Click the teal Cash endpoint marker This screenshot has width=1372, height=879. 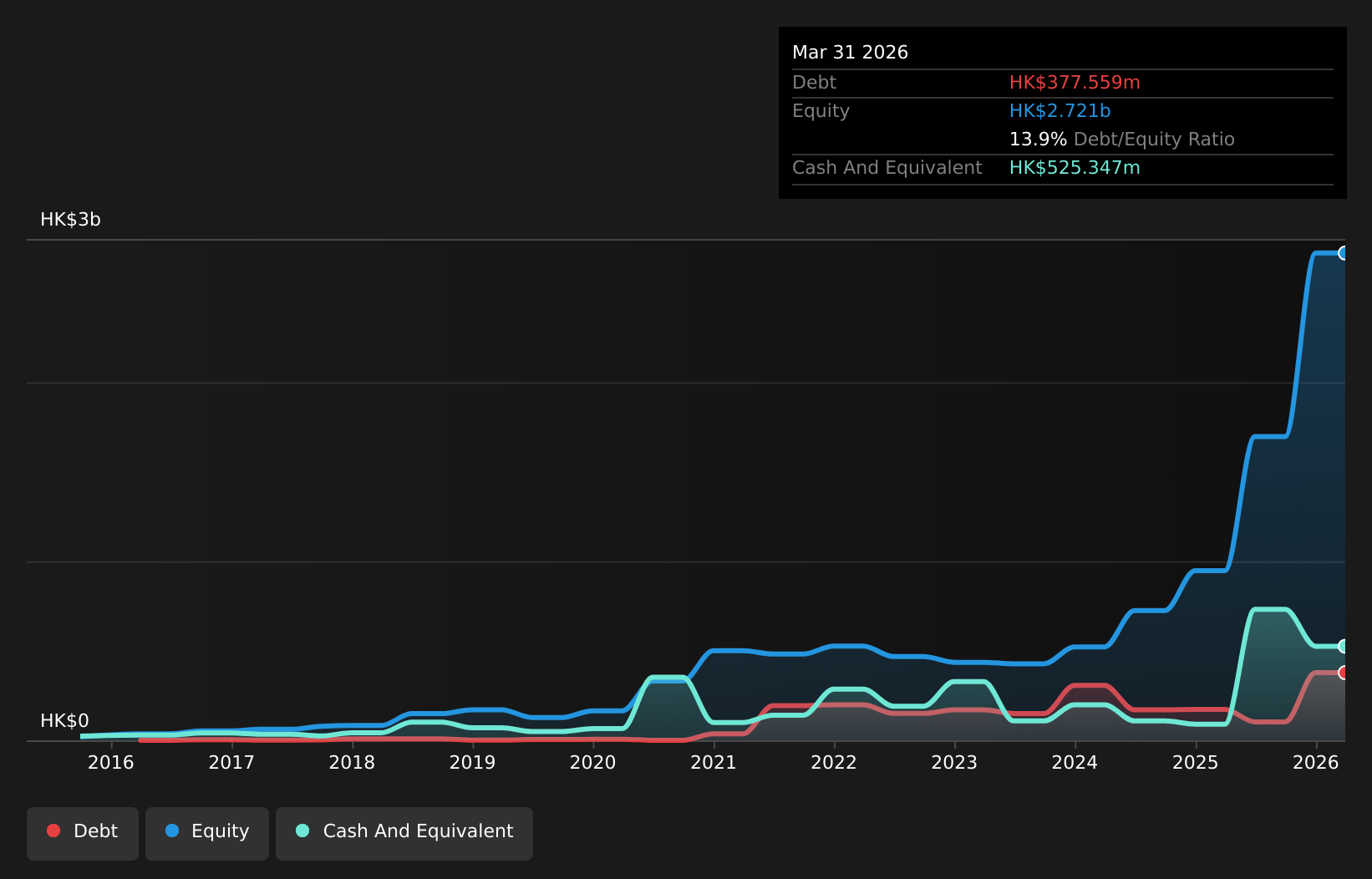(x=1344, y=646)
